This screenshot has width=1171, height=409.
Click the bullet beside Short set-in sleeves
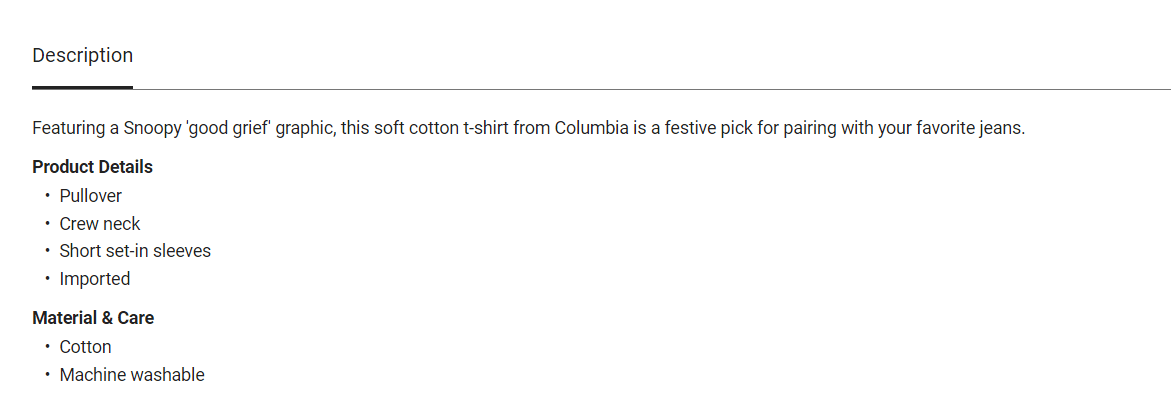[46, 251]
